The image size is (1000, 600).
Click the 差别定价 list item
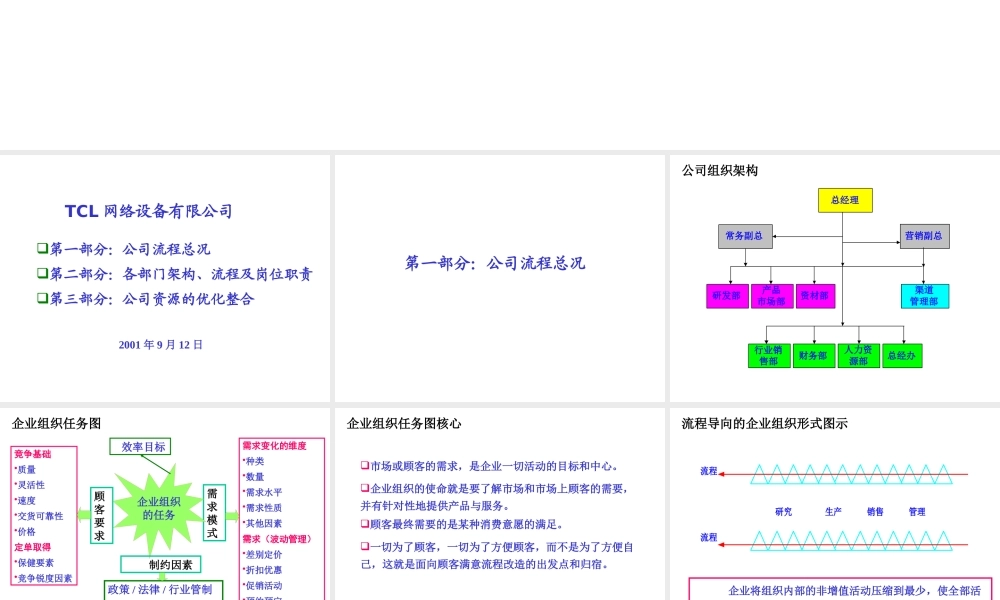[263, 555]
